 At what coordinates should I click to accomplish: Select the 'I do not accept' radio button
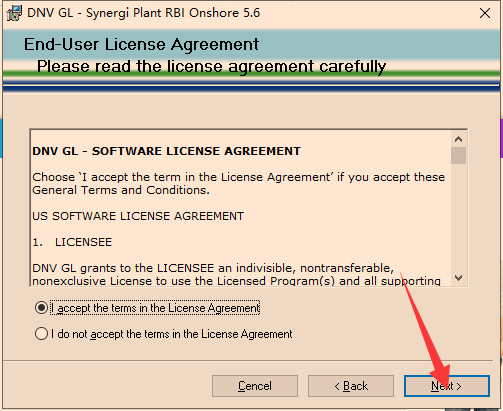41,334
